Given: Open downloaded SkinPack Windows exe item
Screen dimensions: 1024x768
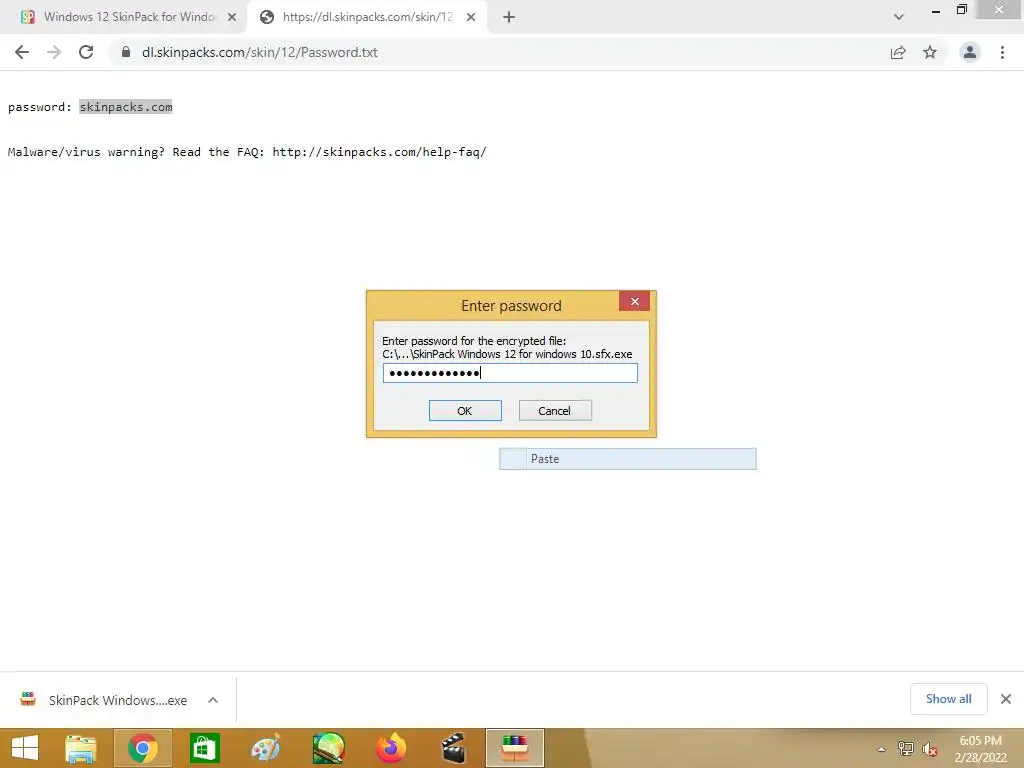Looking at the screenshot, I should coord(118,700).
